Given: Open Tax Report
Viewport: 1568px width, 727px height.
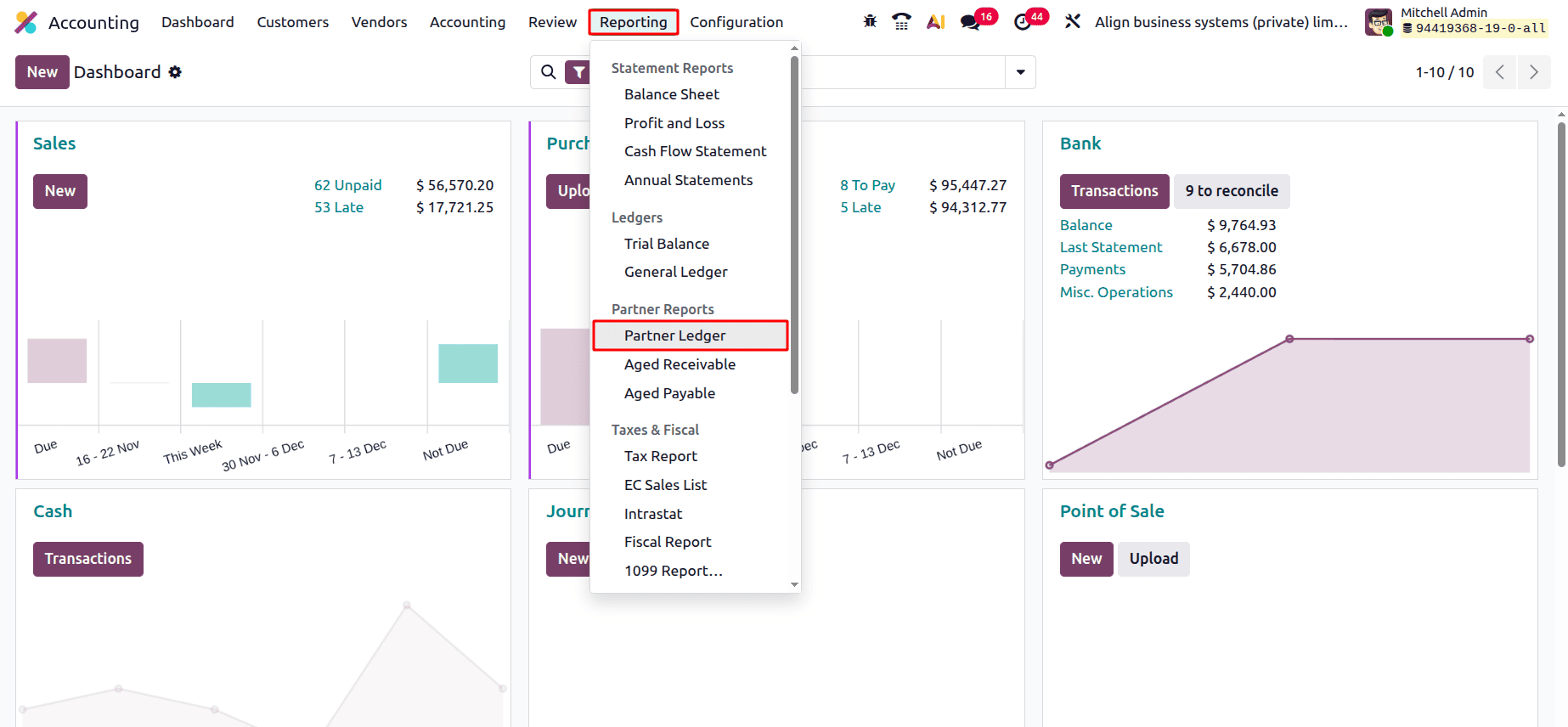Looking at the screenshot, I should pos(661,456).
